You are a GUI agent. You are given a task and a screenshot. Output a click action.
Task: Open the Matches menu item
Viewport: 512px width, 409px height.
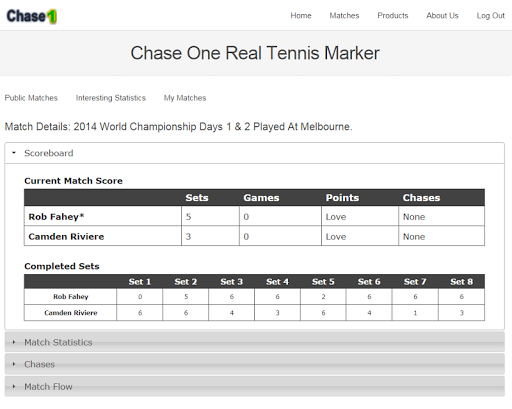pos(344,16)
